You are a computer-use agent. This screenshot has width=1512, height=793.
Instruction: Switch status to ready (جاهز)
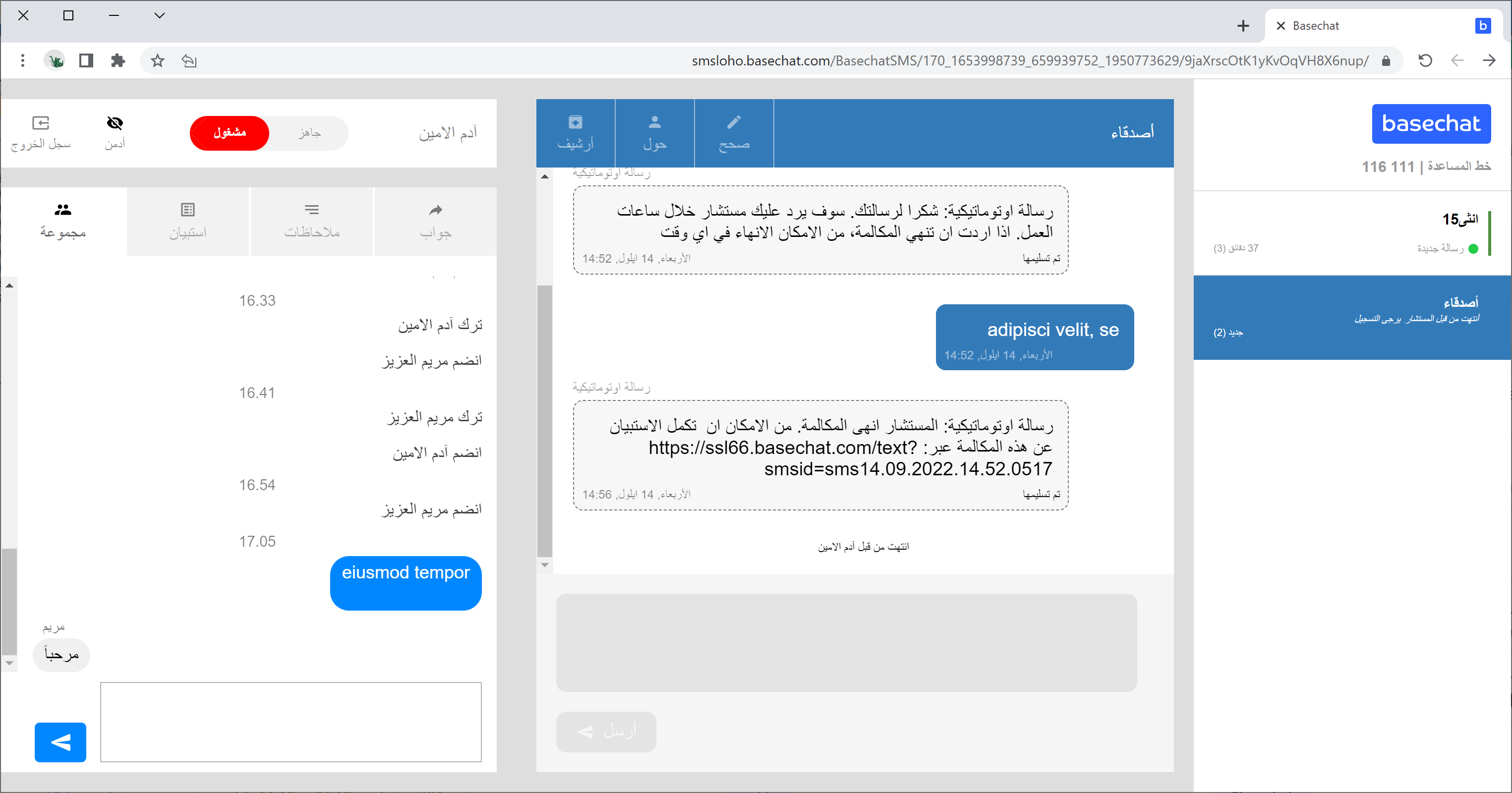309,133
